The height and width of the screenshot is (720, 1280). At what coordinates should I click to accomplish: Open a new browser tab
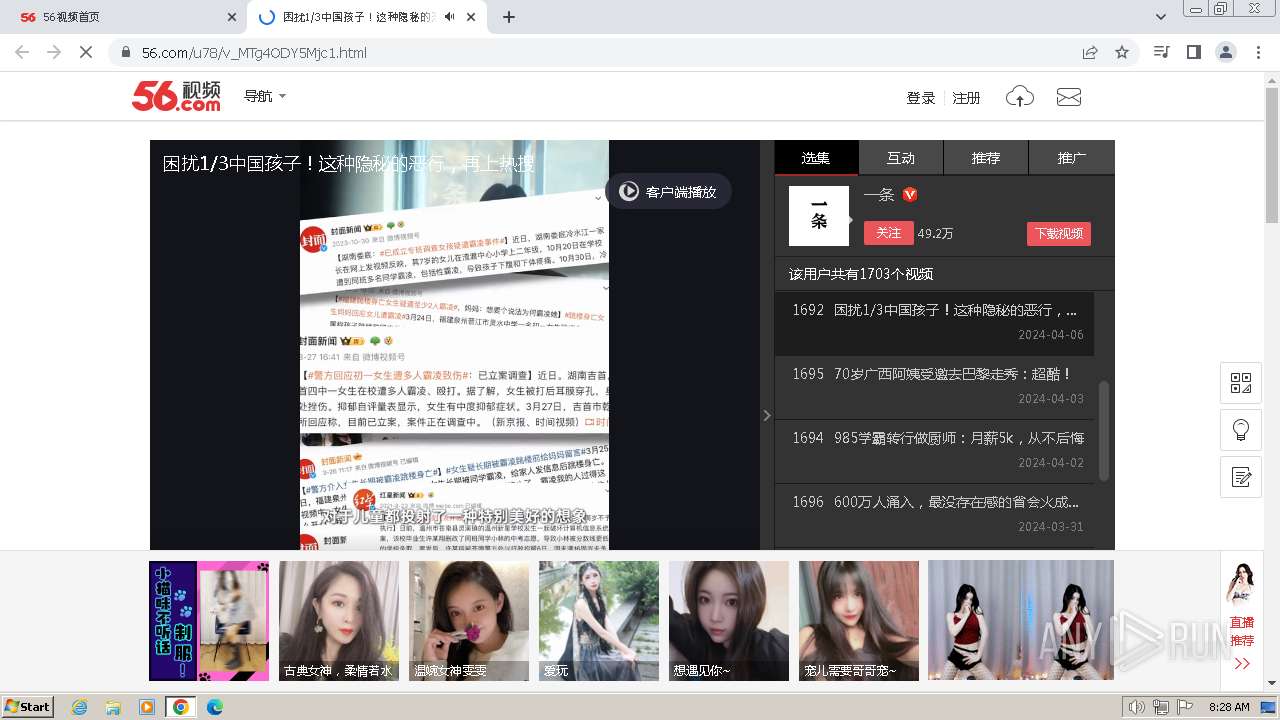(509, 17)
